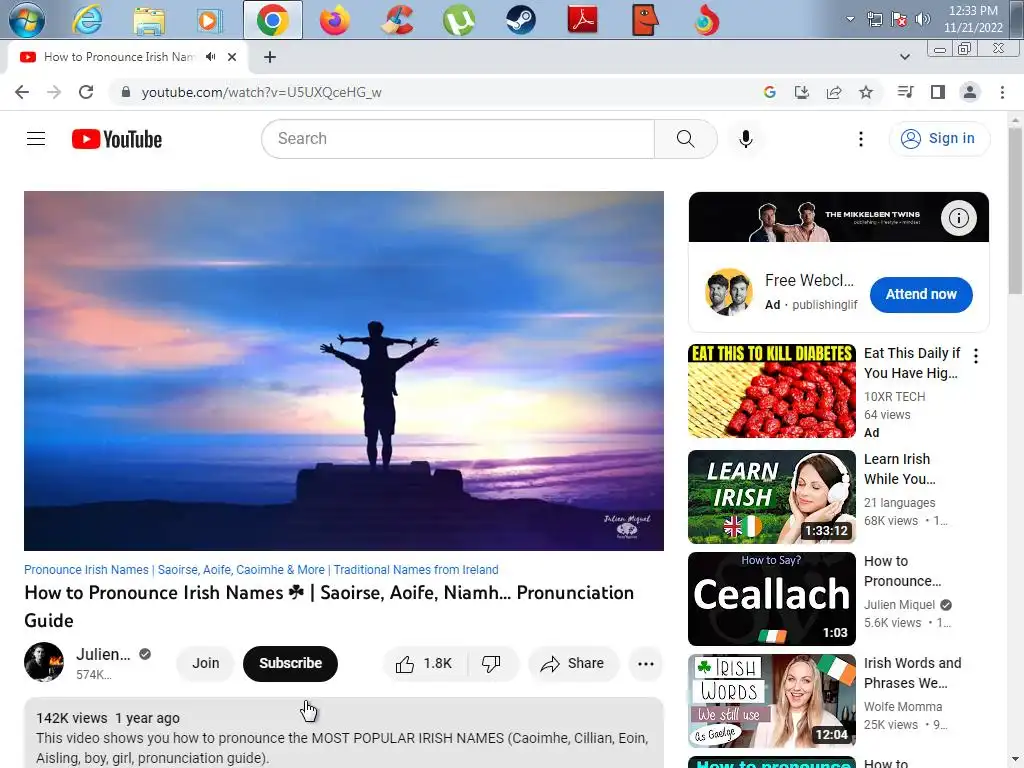Open the taskbar clock 12:33 PM
1024x768 pixels.
[973, 19]
